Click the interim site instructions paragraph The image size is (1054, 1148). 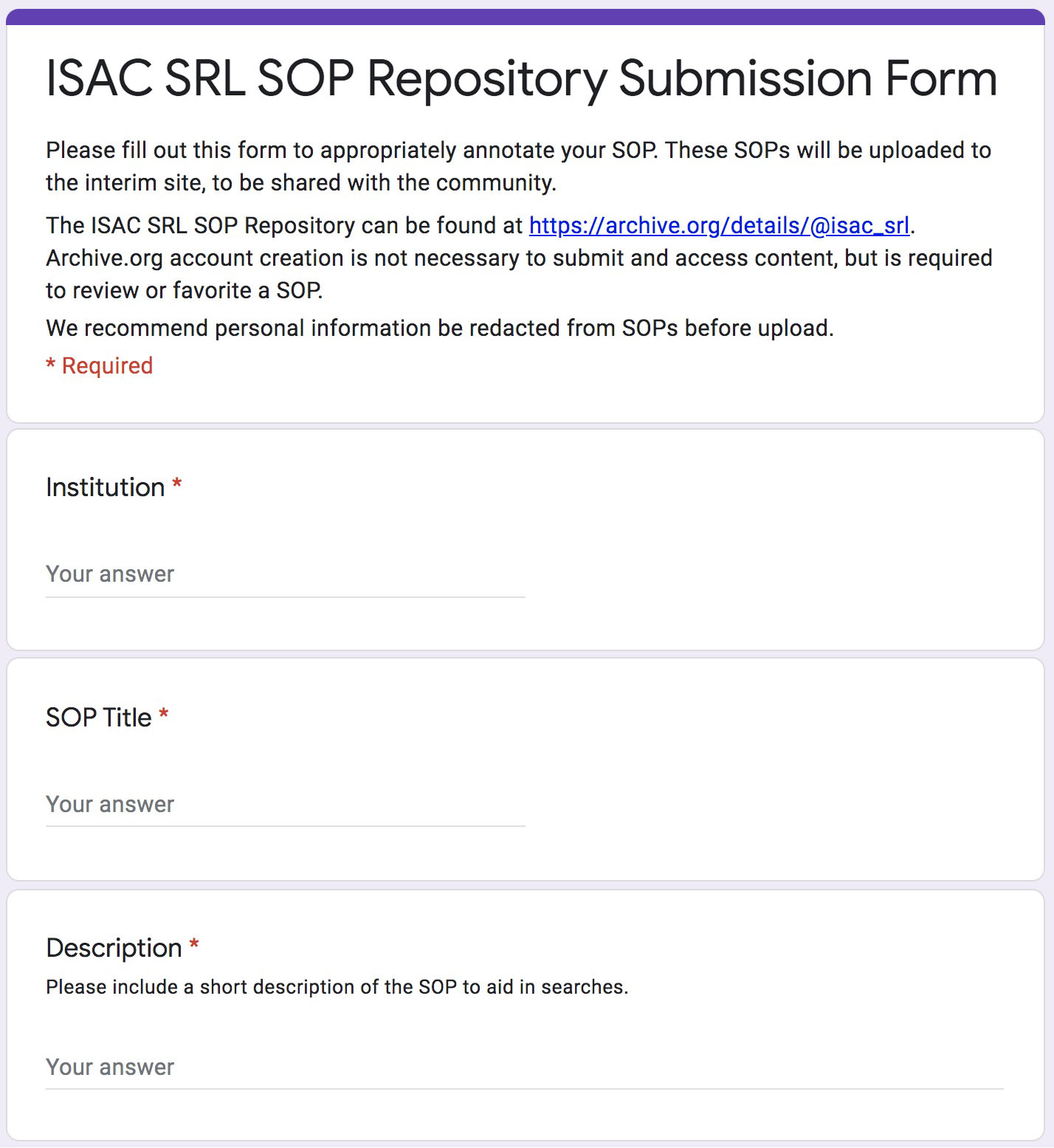point(517,165)
